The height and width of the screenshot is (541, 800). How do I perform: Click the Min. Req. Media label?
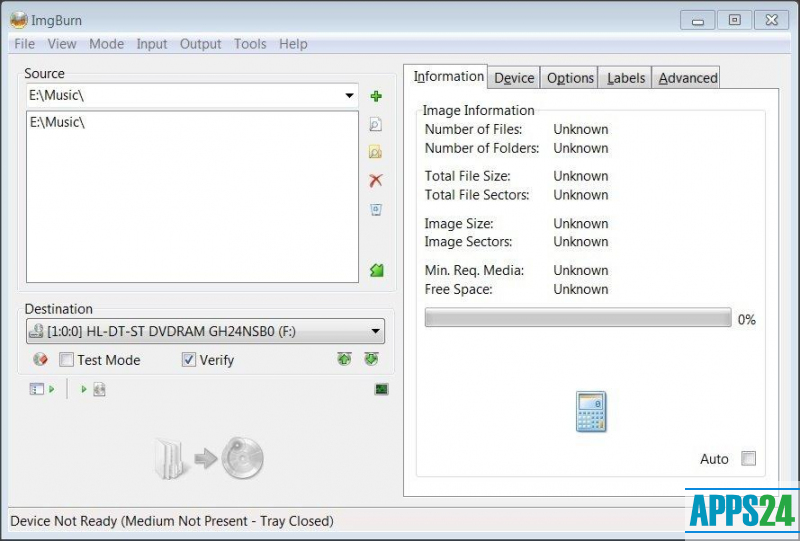474,270
